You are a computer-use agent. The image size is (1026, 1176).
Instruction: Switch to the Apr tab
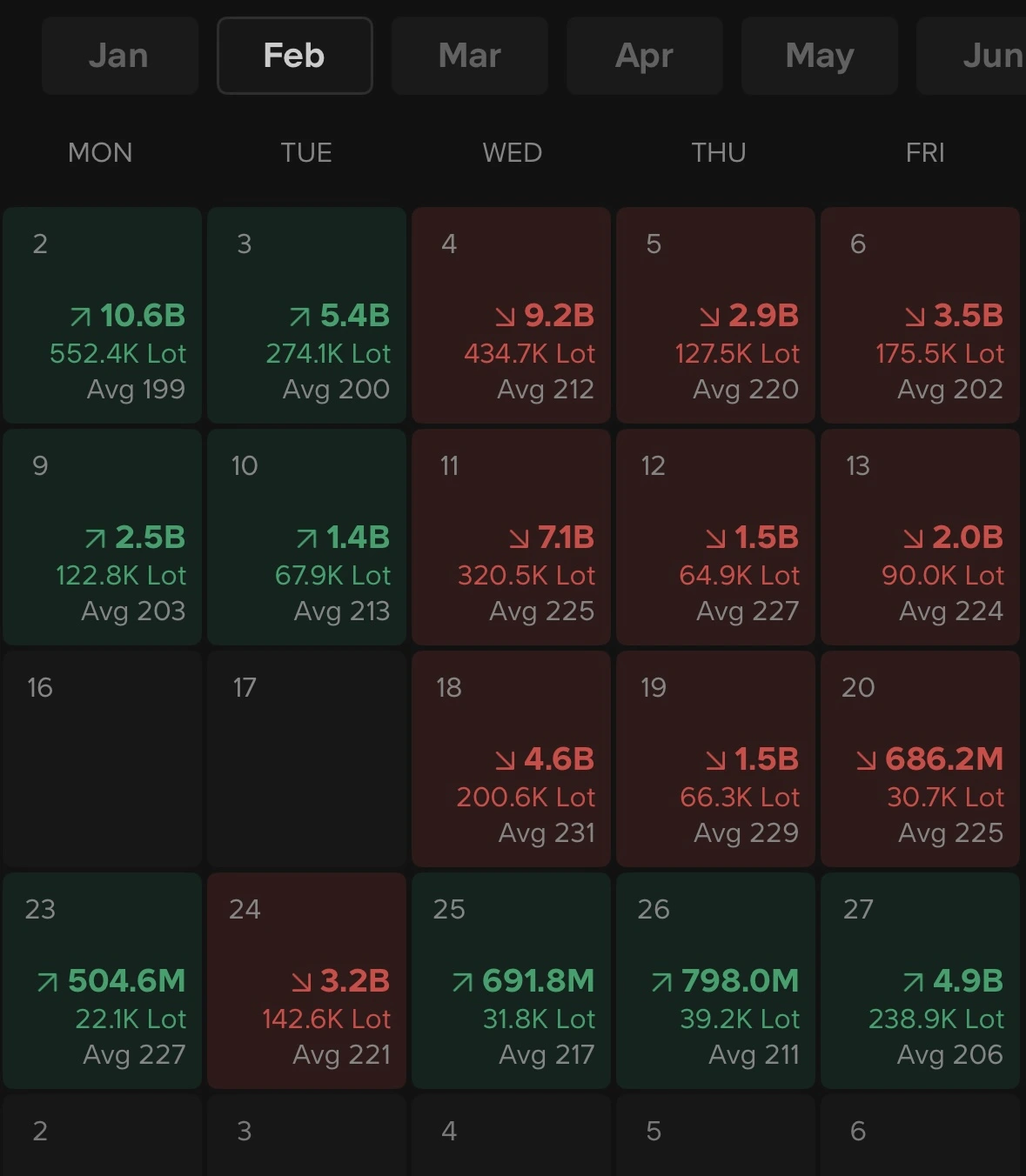(x=644, y=56)
